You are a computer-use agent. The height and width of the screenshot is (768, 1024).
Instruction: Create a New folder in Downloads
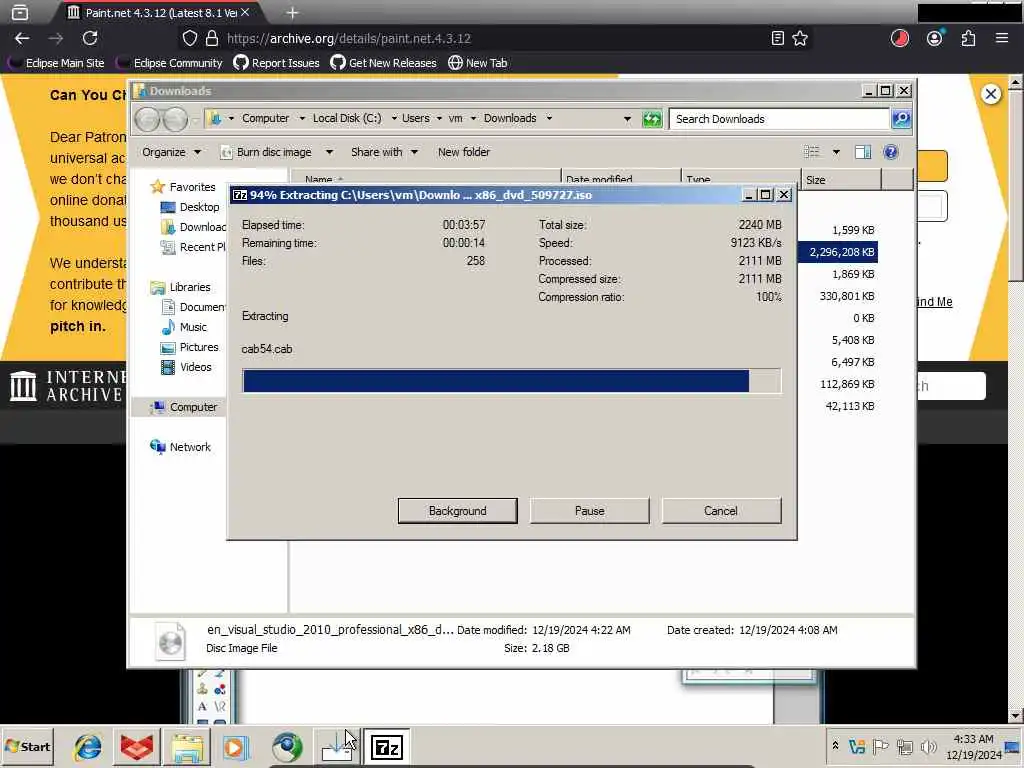[x=464, y=152]
